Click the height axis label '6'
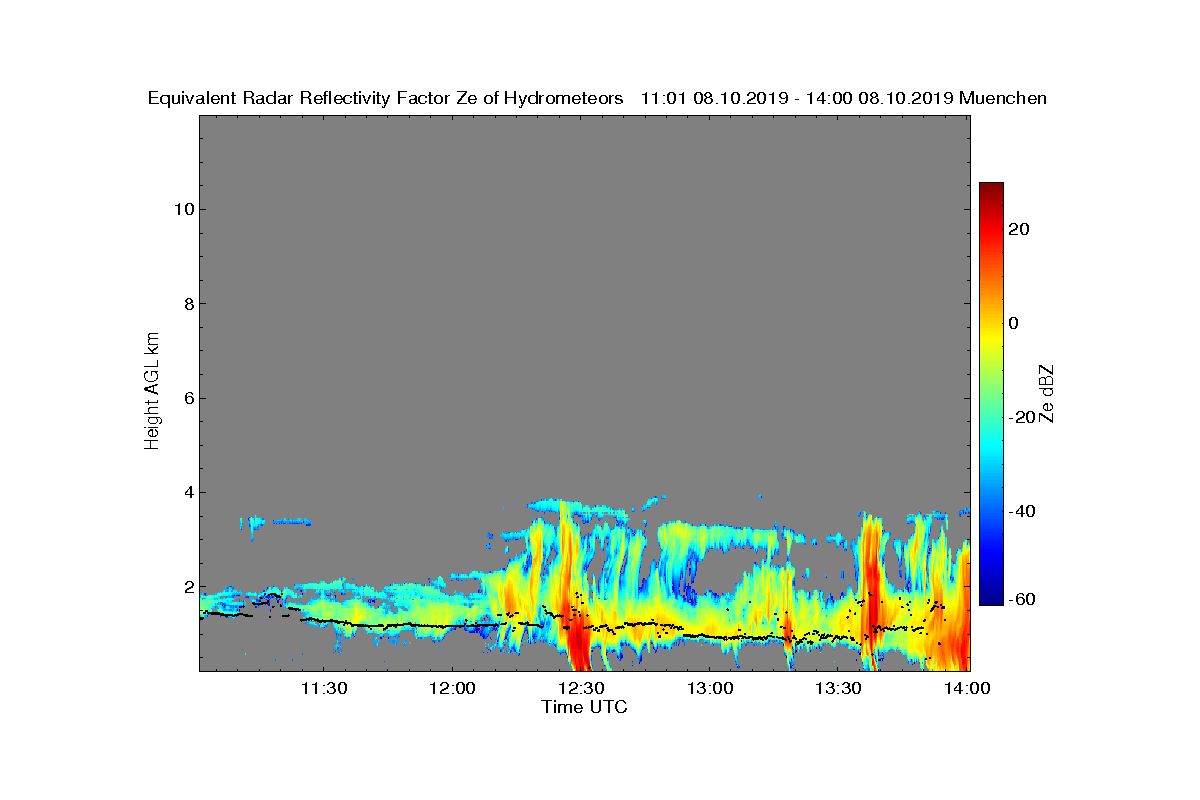Image resolution: width=1200 pixels, height=800 pixels. [187, 398]
